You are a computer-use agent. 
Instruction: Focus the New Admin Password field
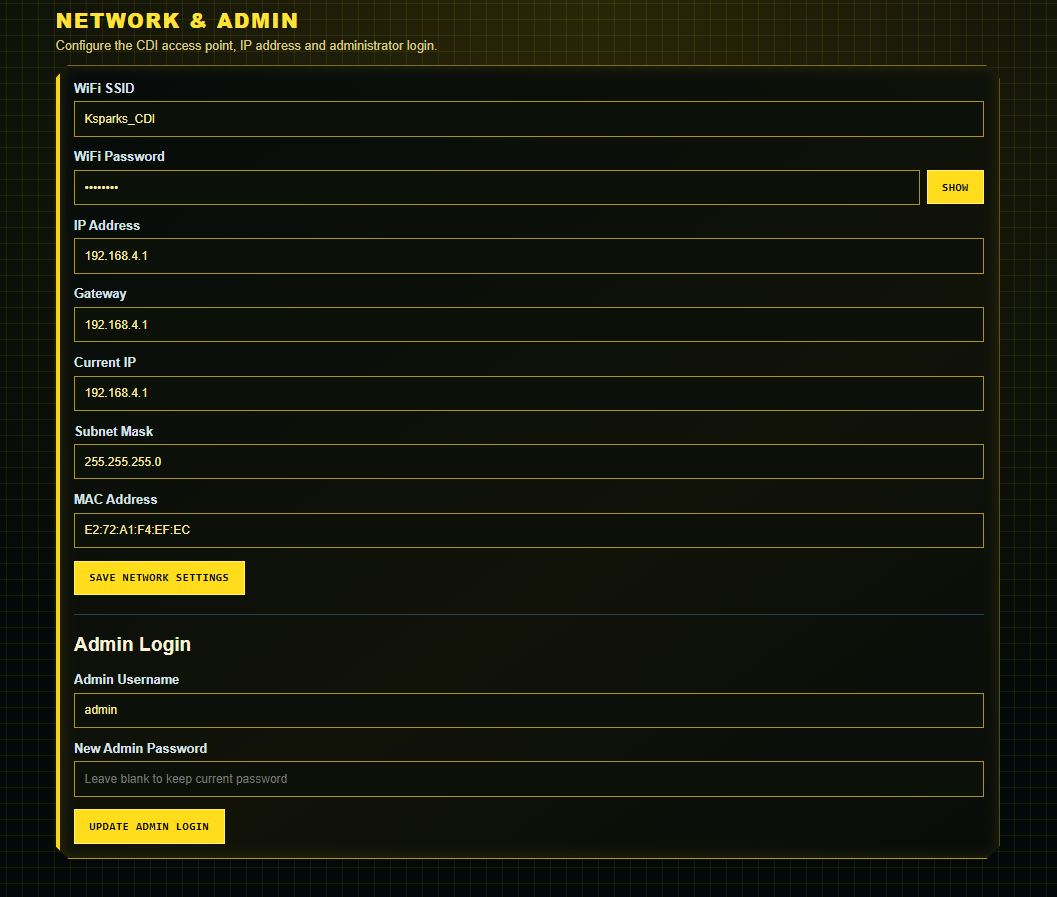528,779
